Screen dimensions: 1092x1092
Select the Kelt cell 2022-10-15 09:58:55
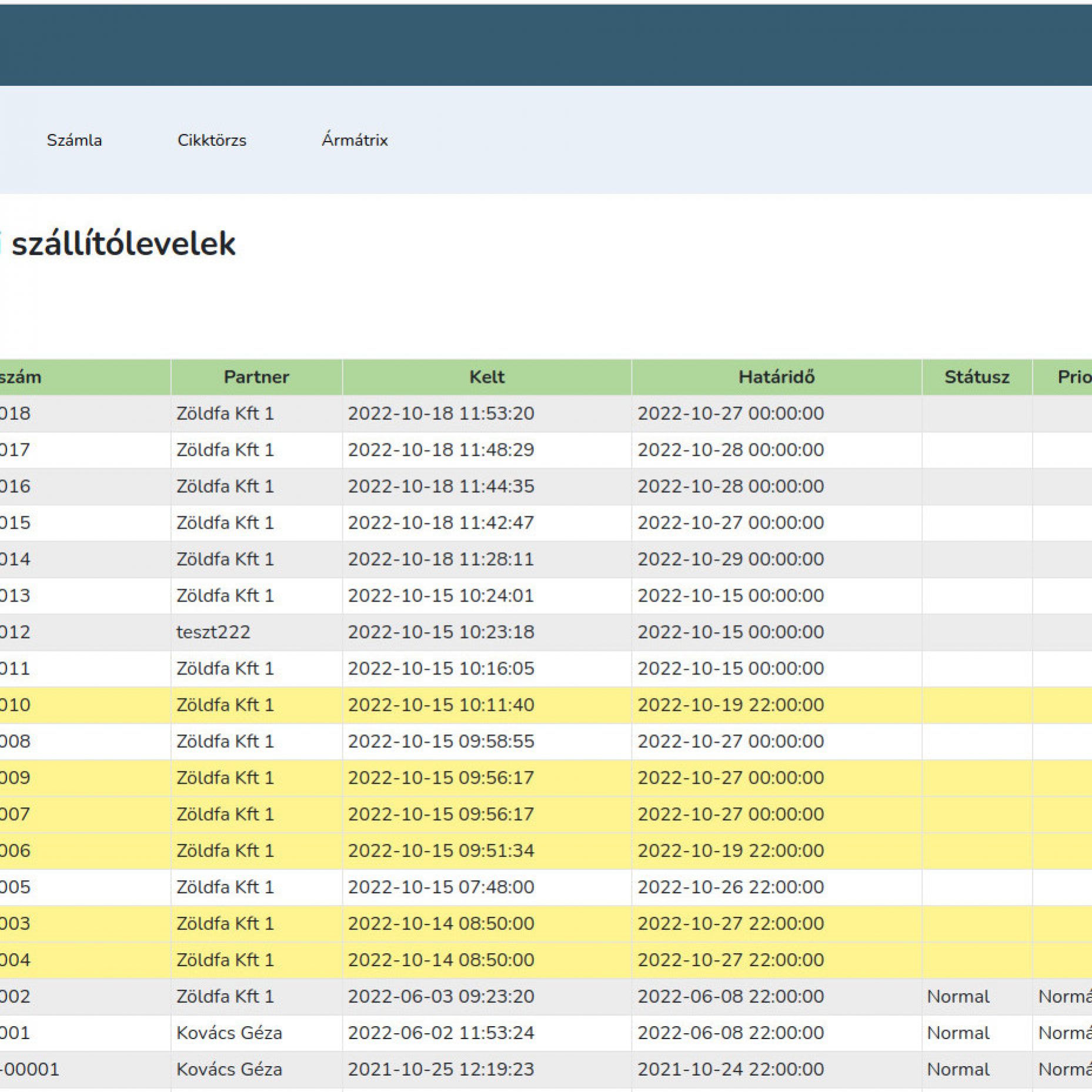[440, 742]
